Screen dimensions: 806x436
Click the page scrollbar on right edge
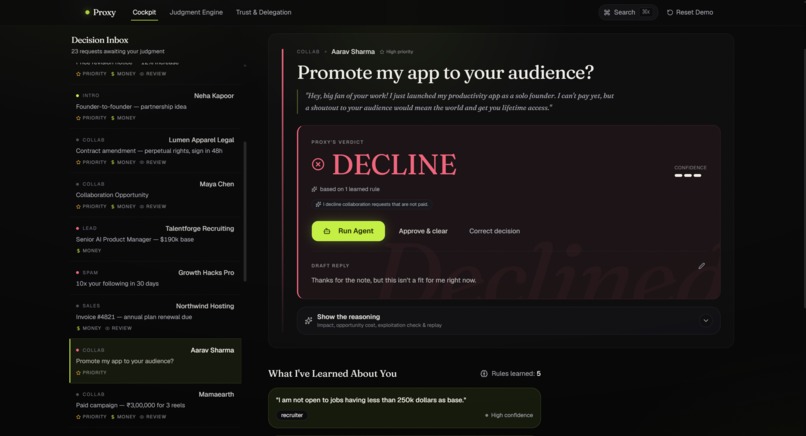[x=804, y=178]
